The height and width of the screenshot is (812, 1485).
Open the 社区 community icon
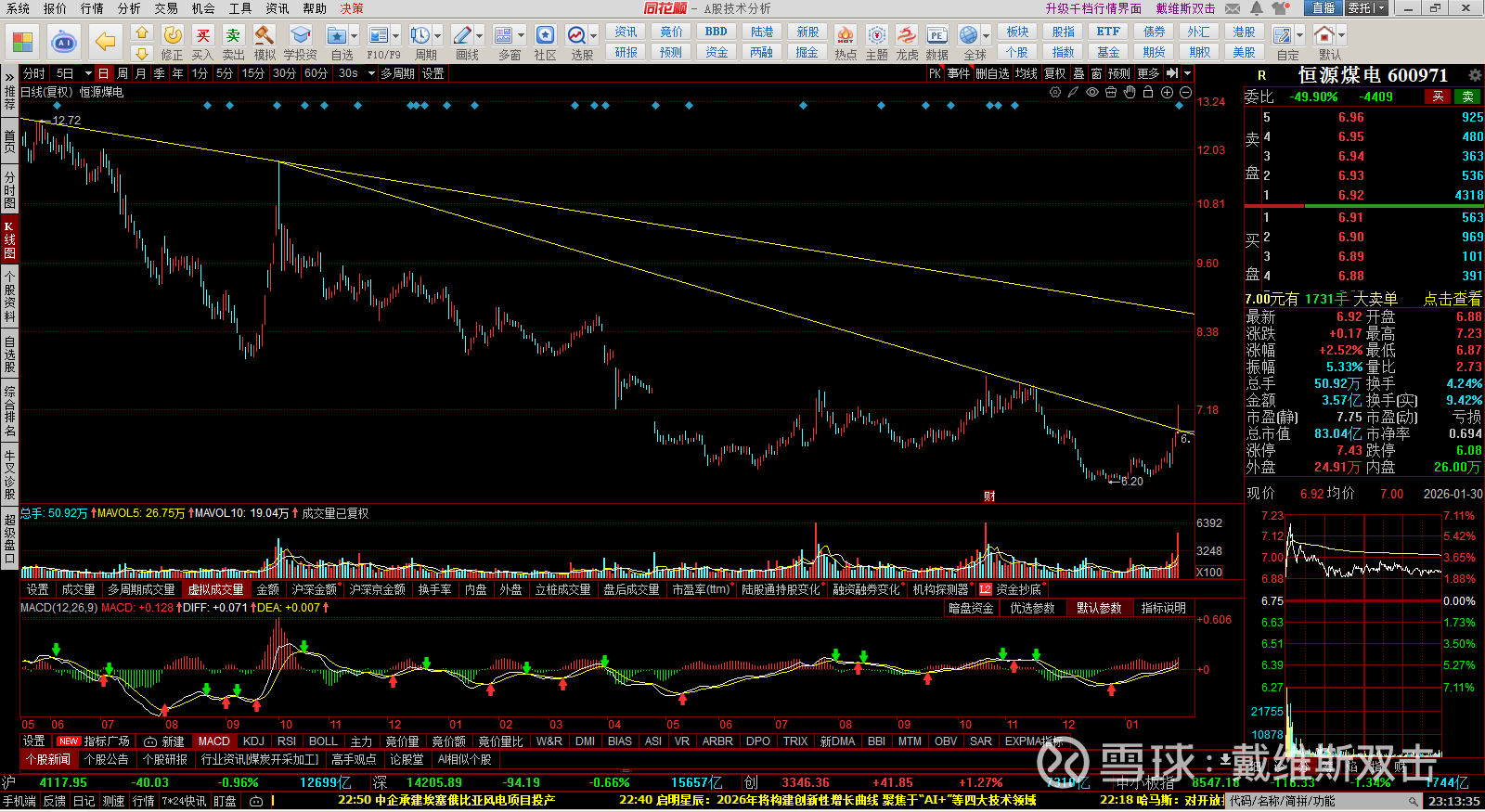coord(545,35)
